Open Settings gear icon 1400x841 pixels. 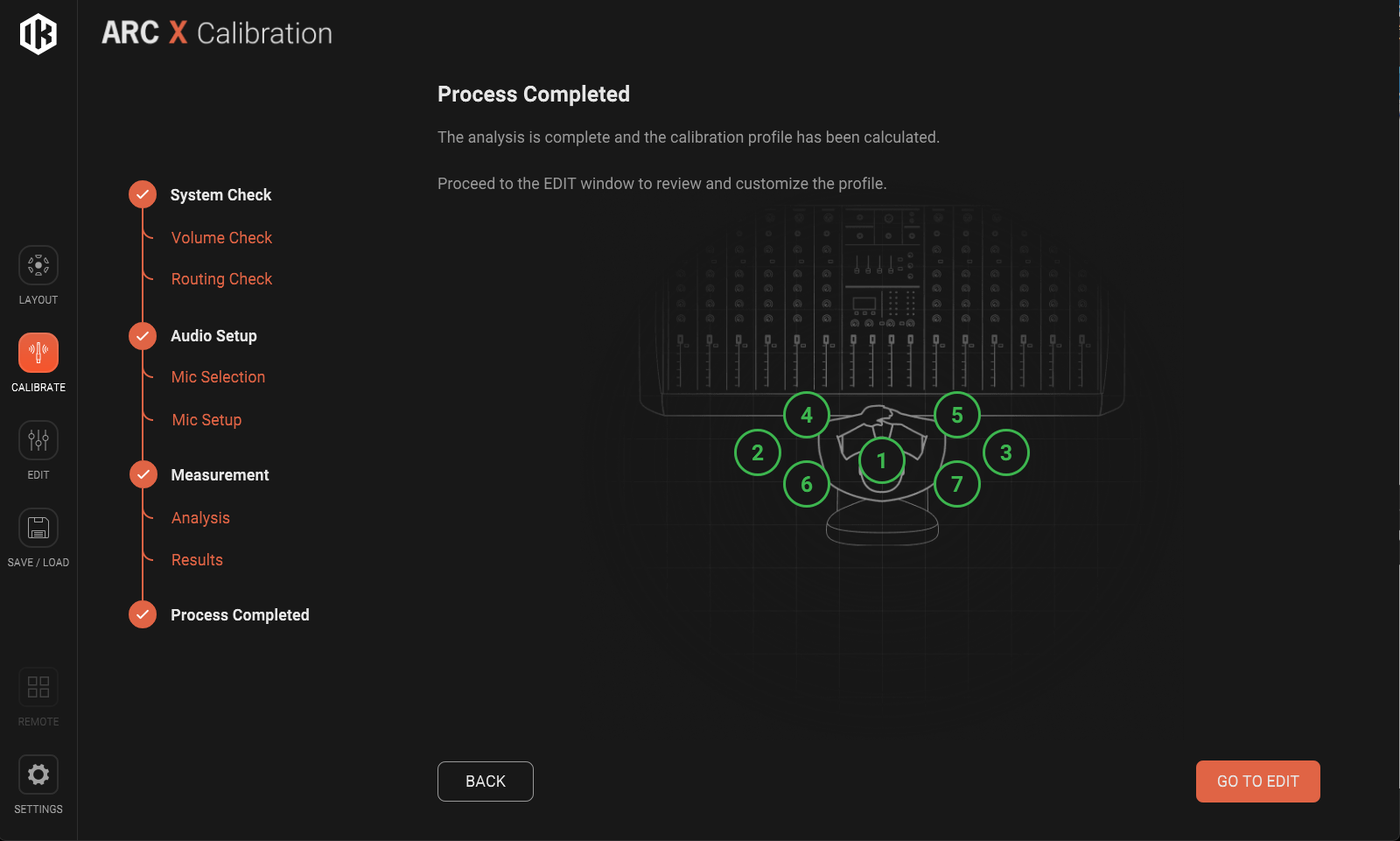[38, 774]
